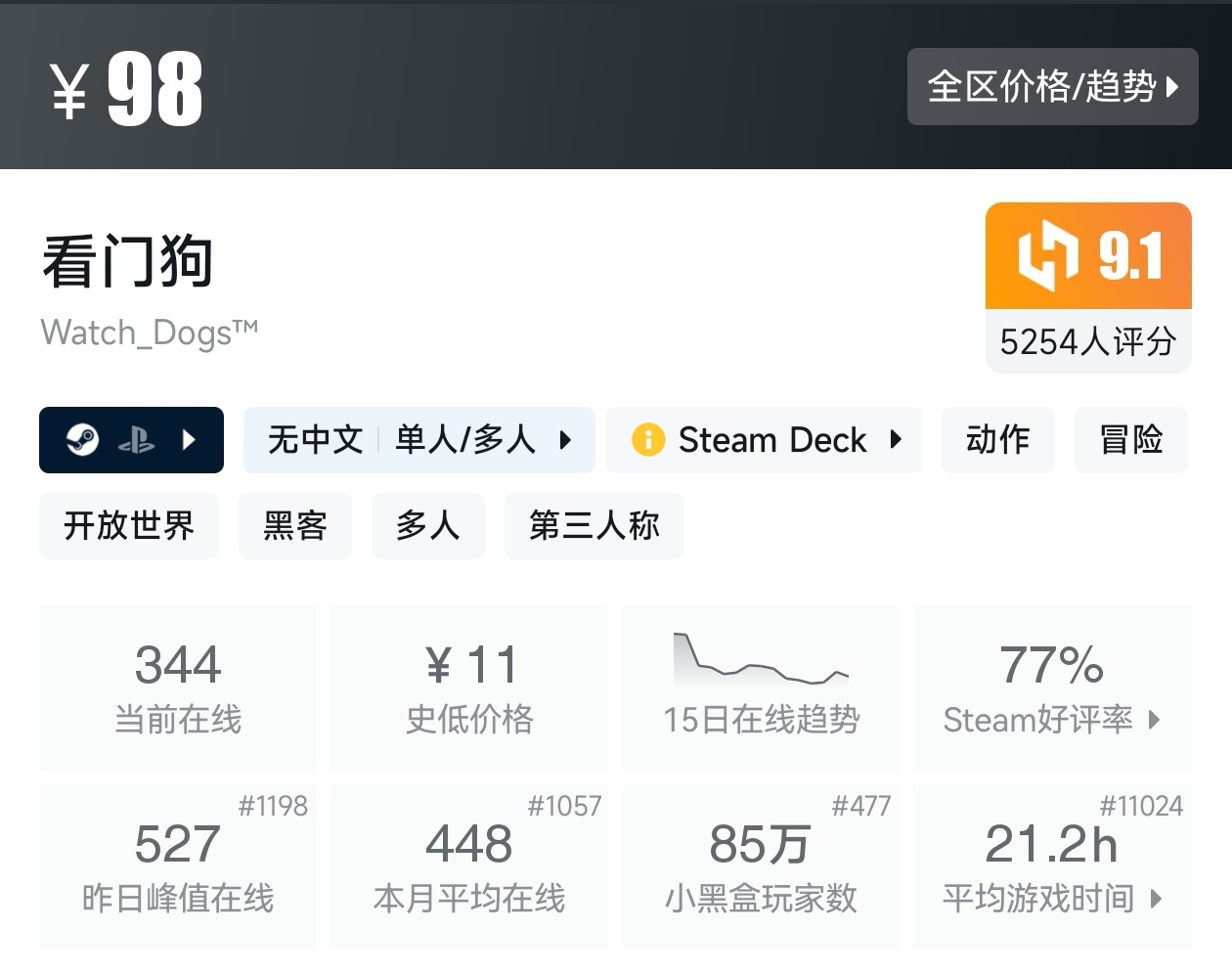The width and height of the screenshot is (1232, 975).
Task: Tap the #477 ranking label
Action: (861, 806)
